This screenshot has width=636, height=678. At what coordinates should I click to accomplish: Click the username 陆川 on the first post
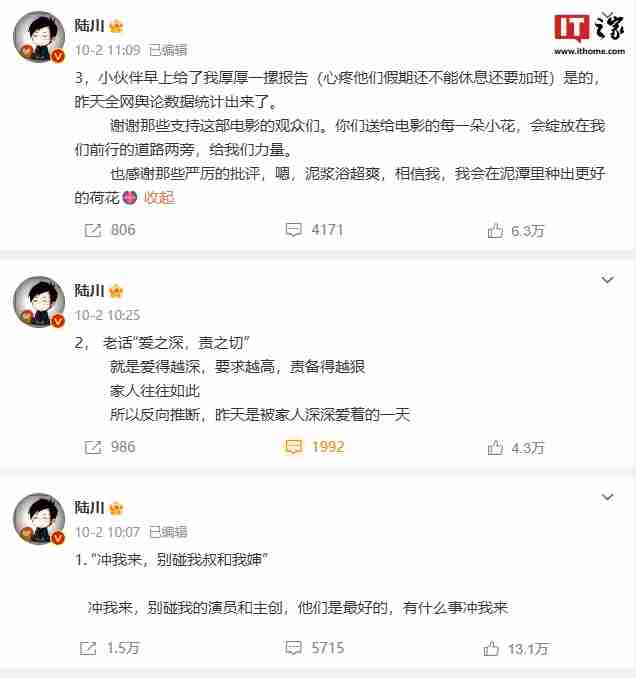tap(89, 26)
